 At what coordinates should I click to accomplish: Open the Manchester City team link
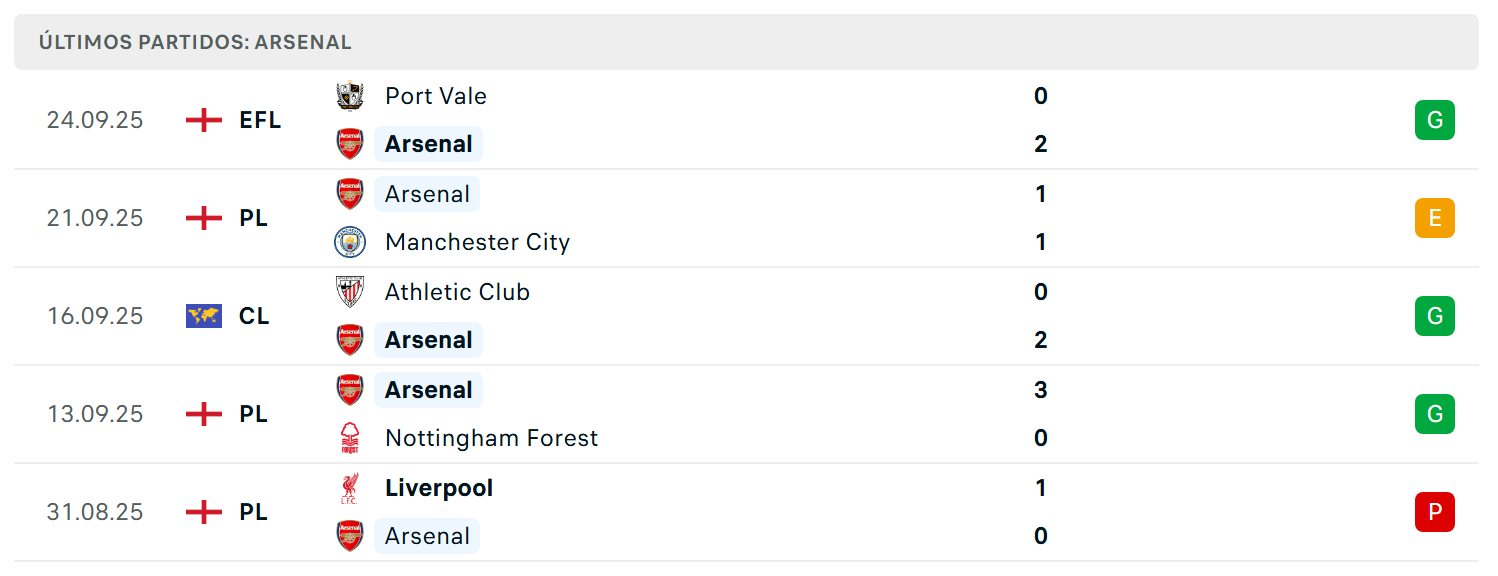click(477, 242)
